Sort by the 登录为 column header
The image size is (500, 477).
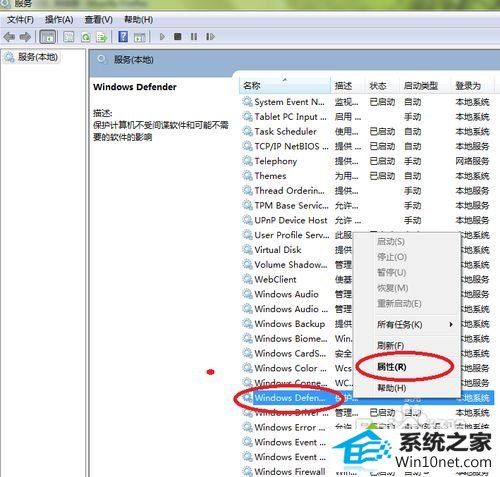(473, 86)
